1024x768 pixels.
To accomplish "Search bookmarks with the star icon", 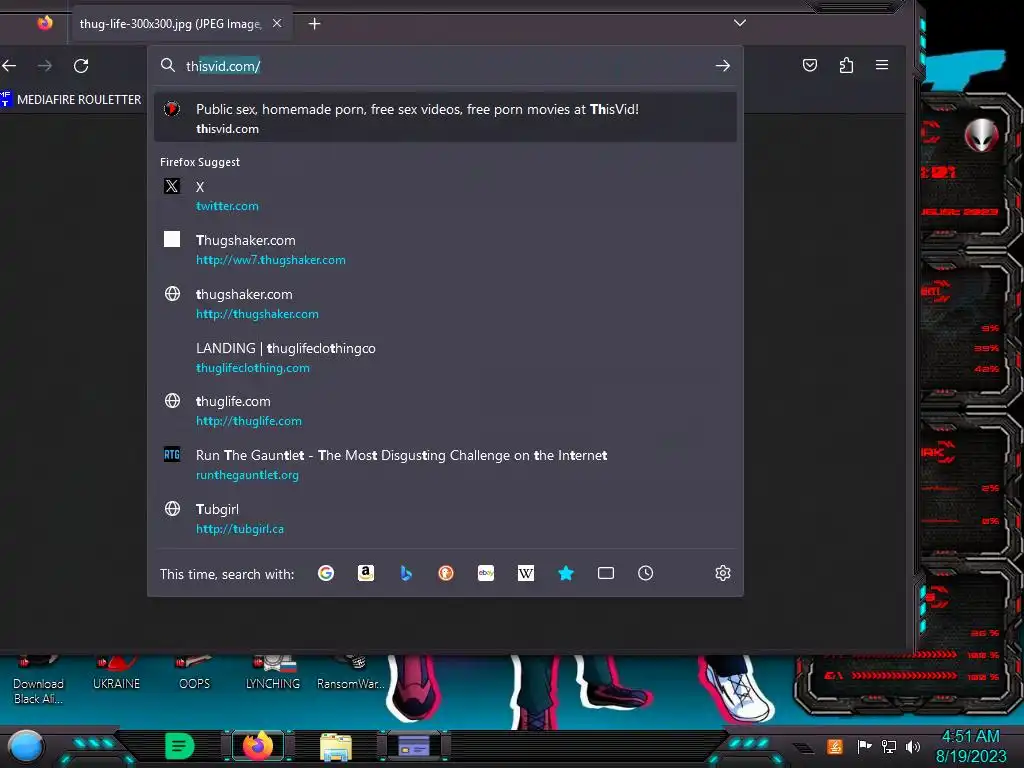I will click(x=566, y=573).
